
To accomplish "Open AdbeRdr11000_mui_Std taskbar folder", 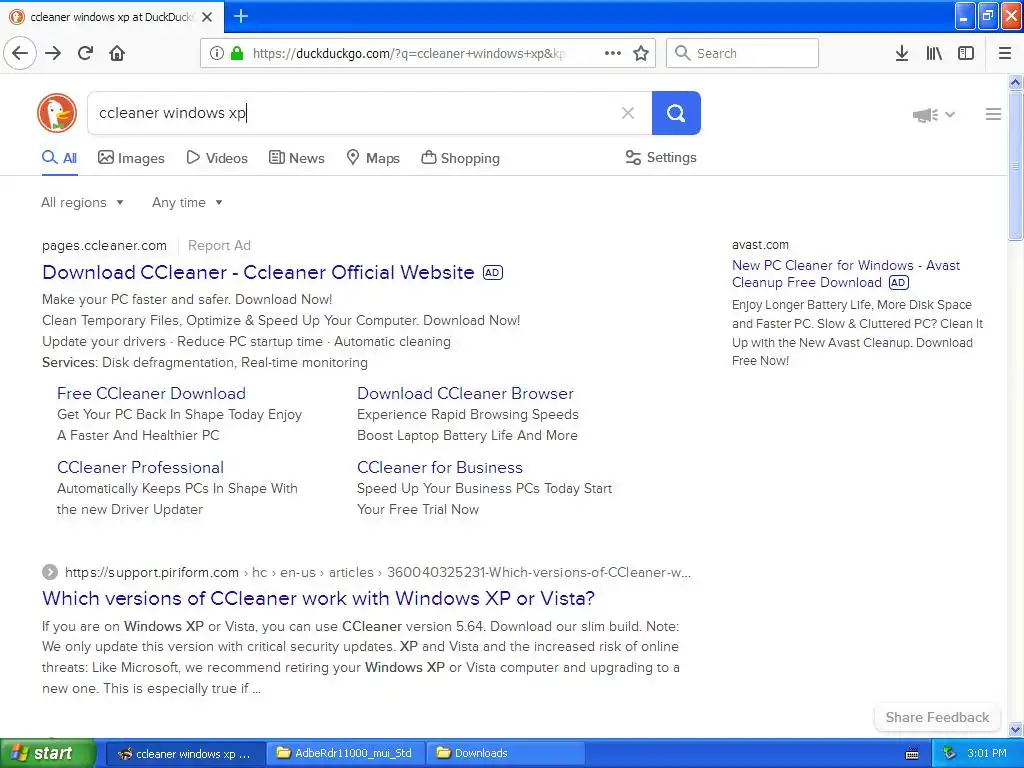I will (346, 753).
